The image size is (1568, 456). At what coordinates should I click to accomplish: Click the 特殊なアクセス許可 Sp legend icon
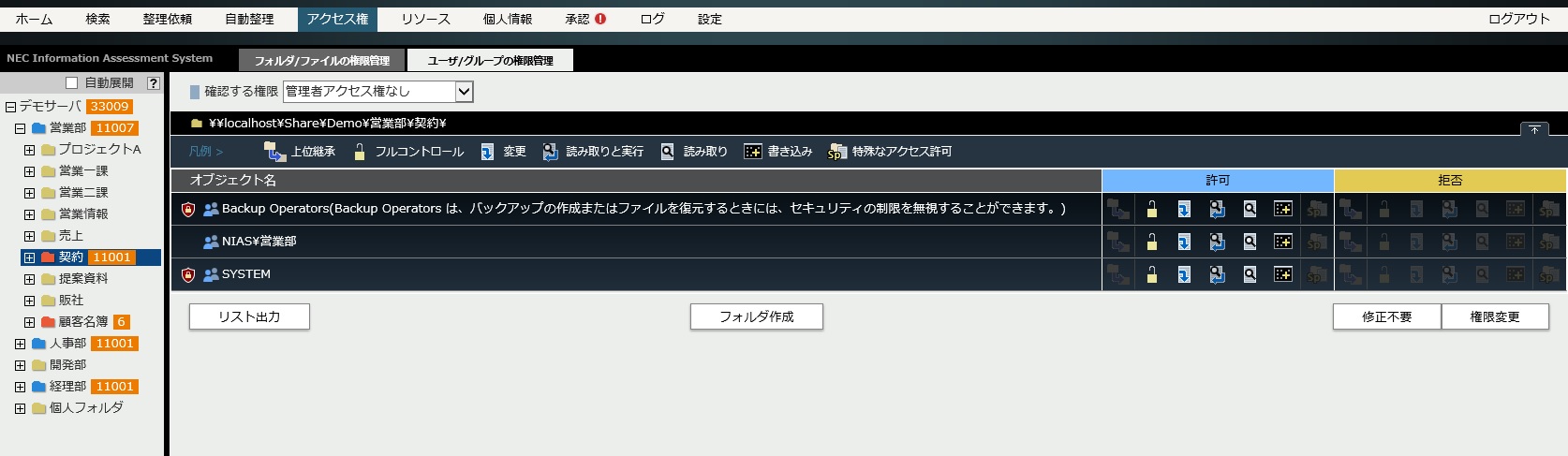click(836, 152)
